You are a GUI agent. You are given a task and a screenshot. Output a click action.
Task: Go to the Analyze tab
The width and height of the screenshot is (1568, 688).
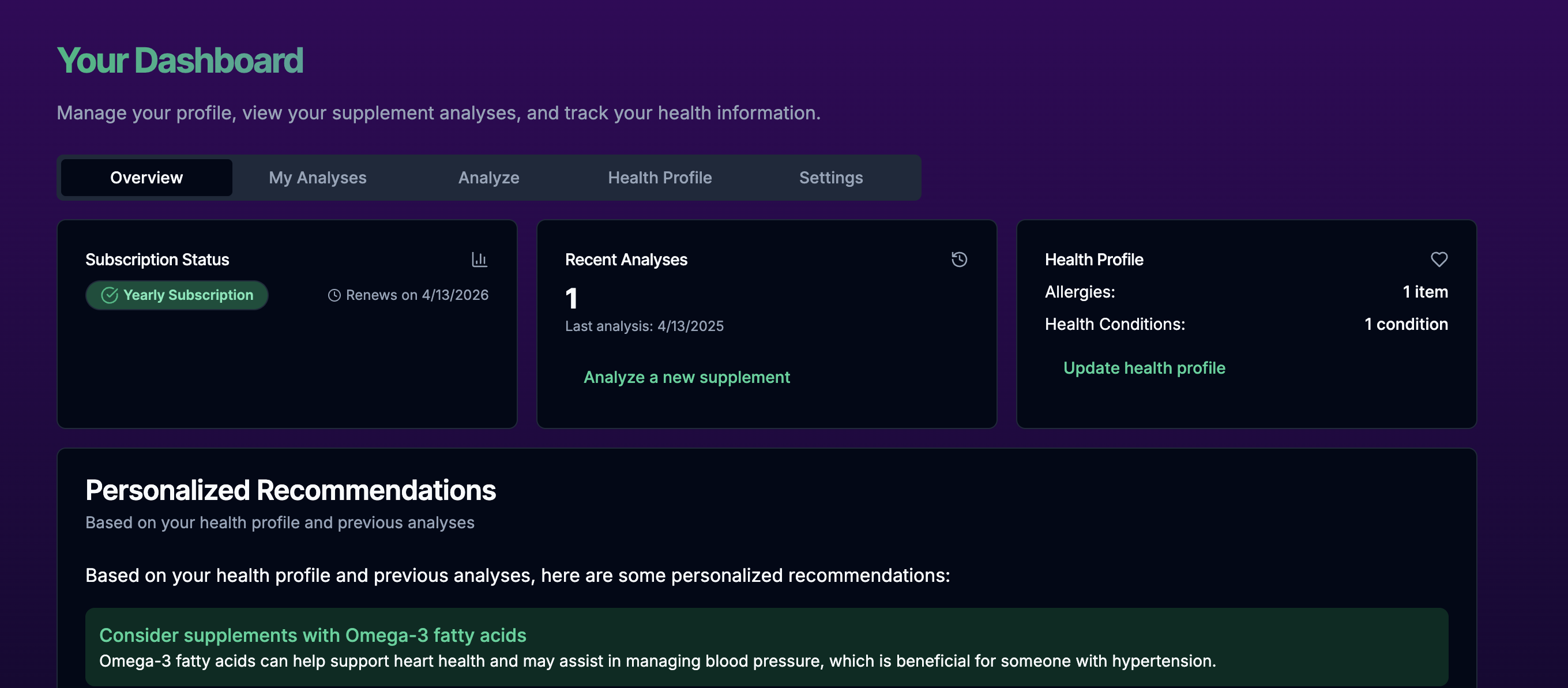tap(488, 178)
